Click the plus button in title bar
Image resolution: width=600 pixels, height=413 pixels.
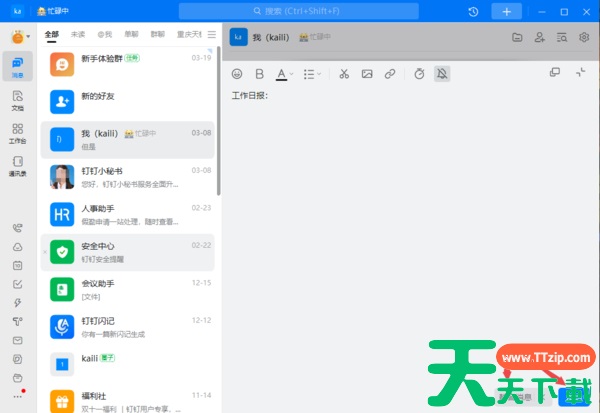pos(506,11)
